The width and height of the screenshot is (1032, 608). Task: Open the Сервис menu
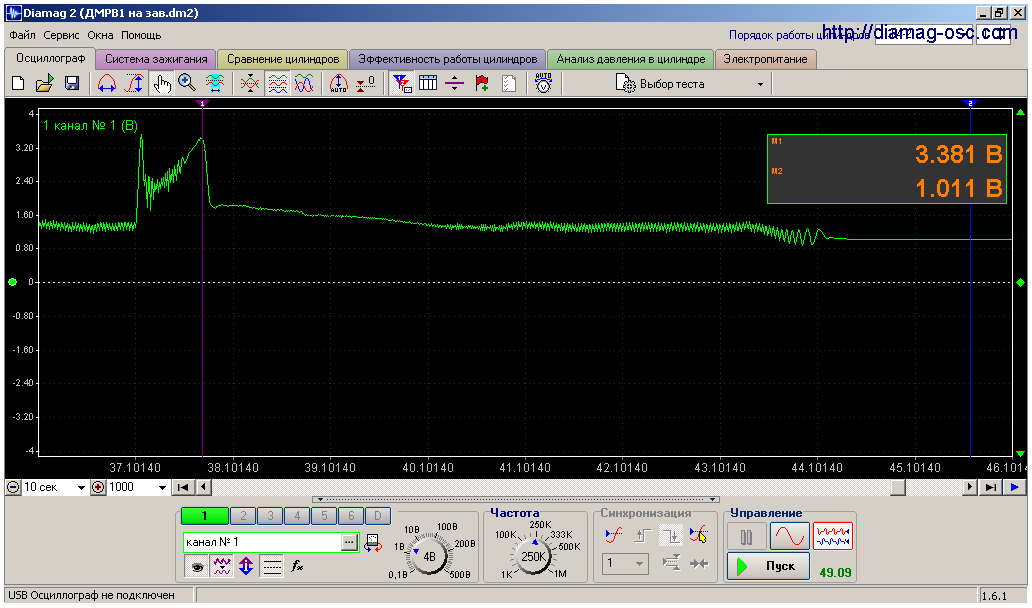coord(61,35)
